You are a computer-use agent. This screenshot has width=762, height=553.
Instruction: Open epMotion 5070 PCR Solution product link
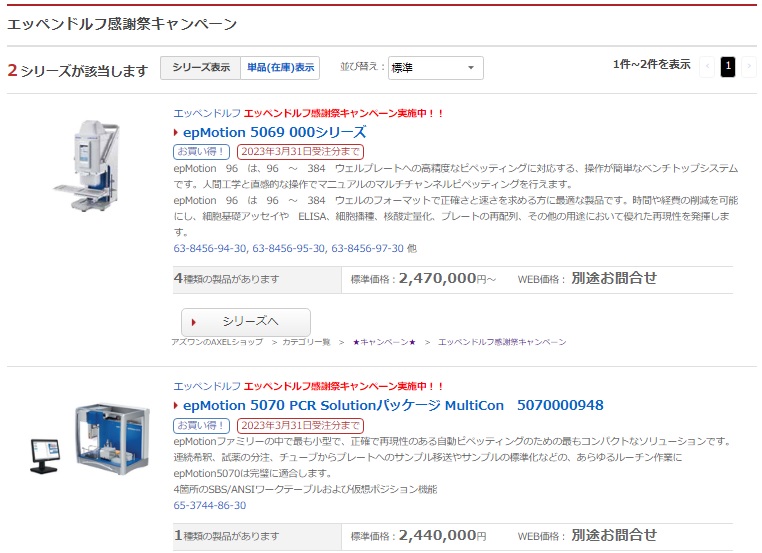pos(393,405)
